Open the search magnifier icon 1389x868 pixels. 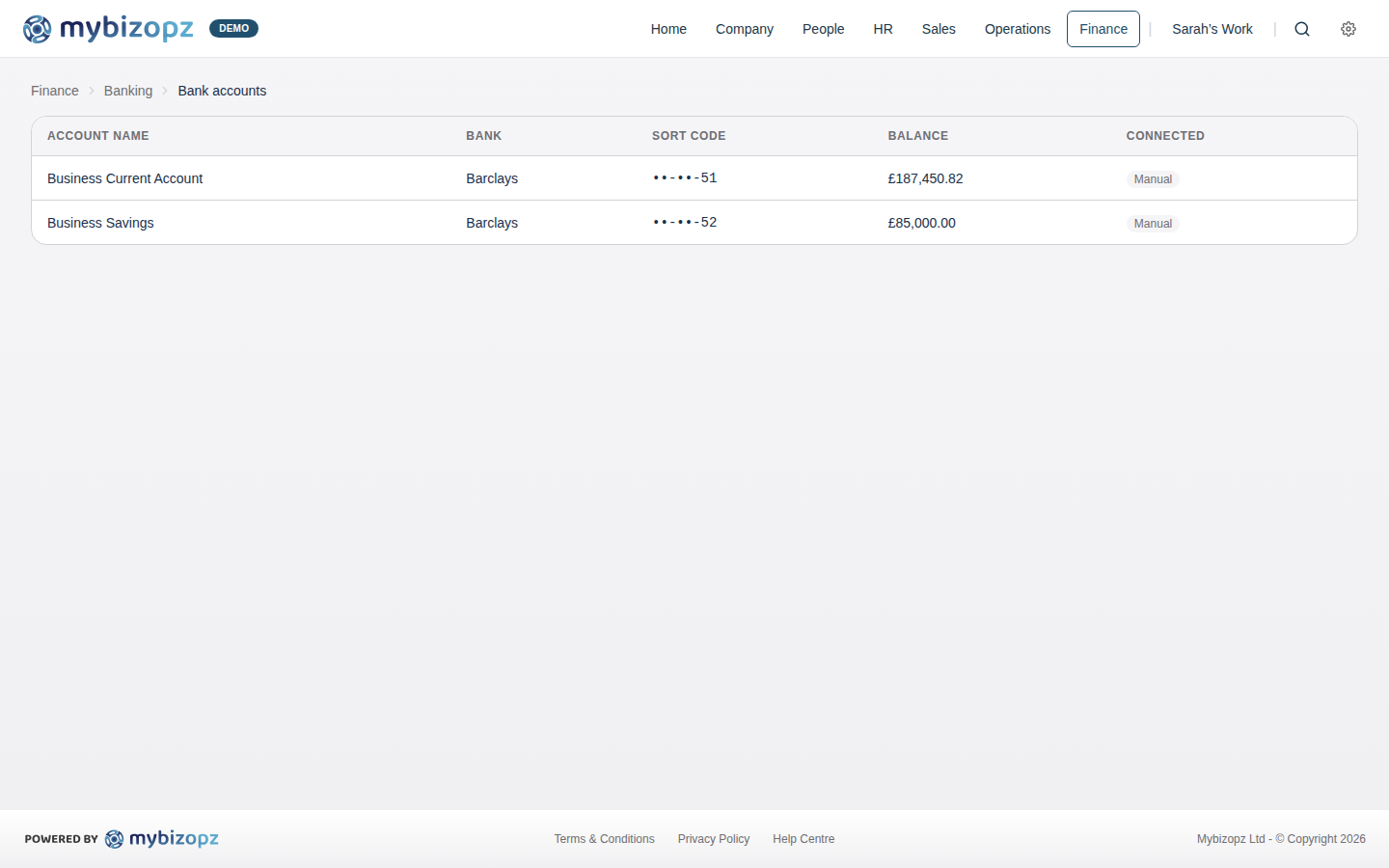[1302, 29]
